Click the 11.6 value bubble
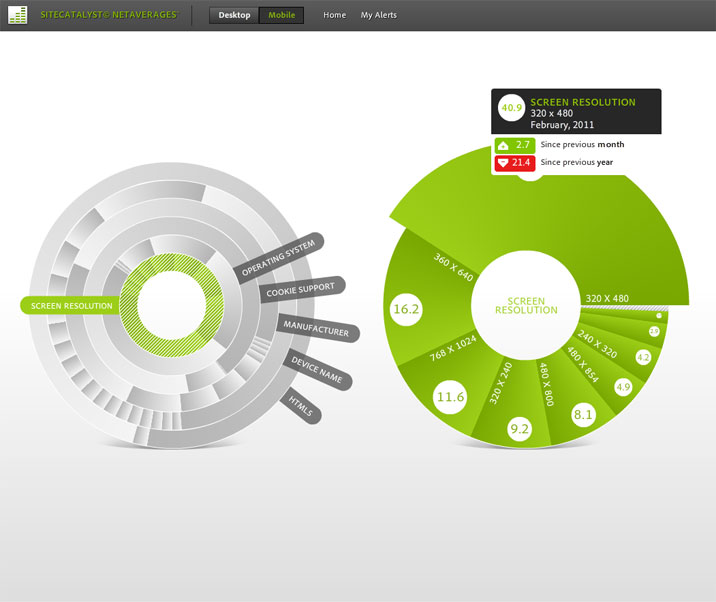 coord(450,397)
